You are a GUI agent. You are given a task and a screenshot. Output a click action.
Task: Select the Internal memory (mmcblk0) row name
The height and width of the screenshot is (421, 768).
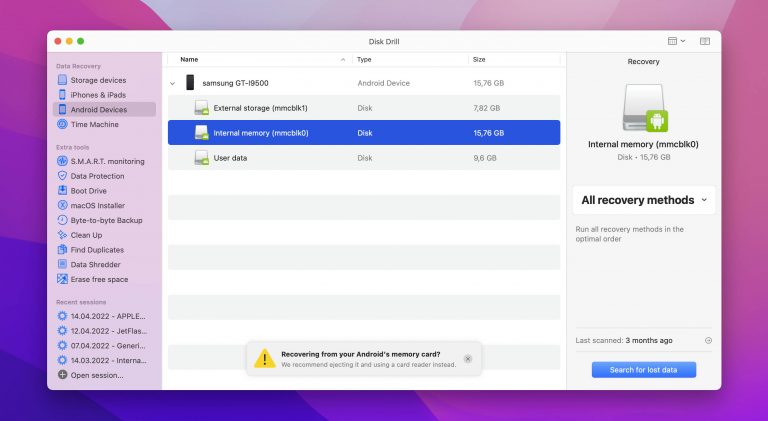[x=261, y=133]
